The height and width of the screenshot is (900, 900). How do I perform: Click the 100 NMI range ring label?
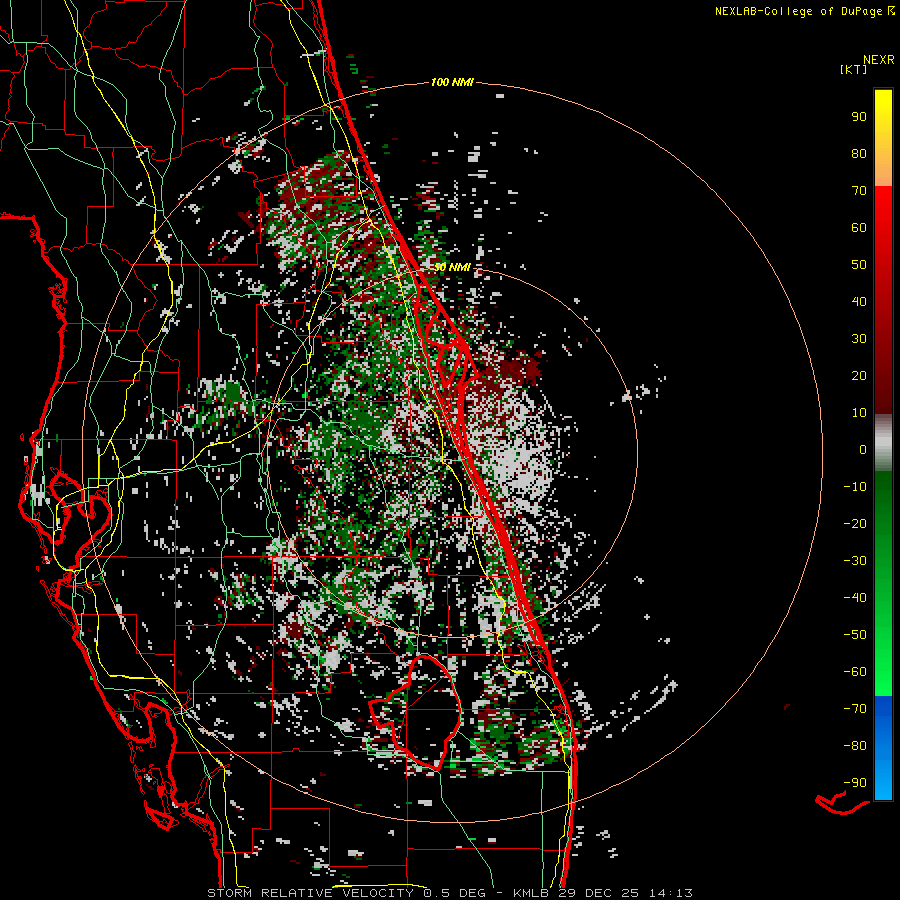click(452, 83)
